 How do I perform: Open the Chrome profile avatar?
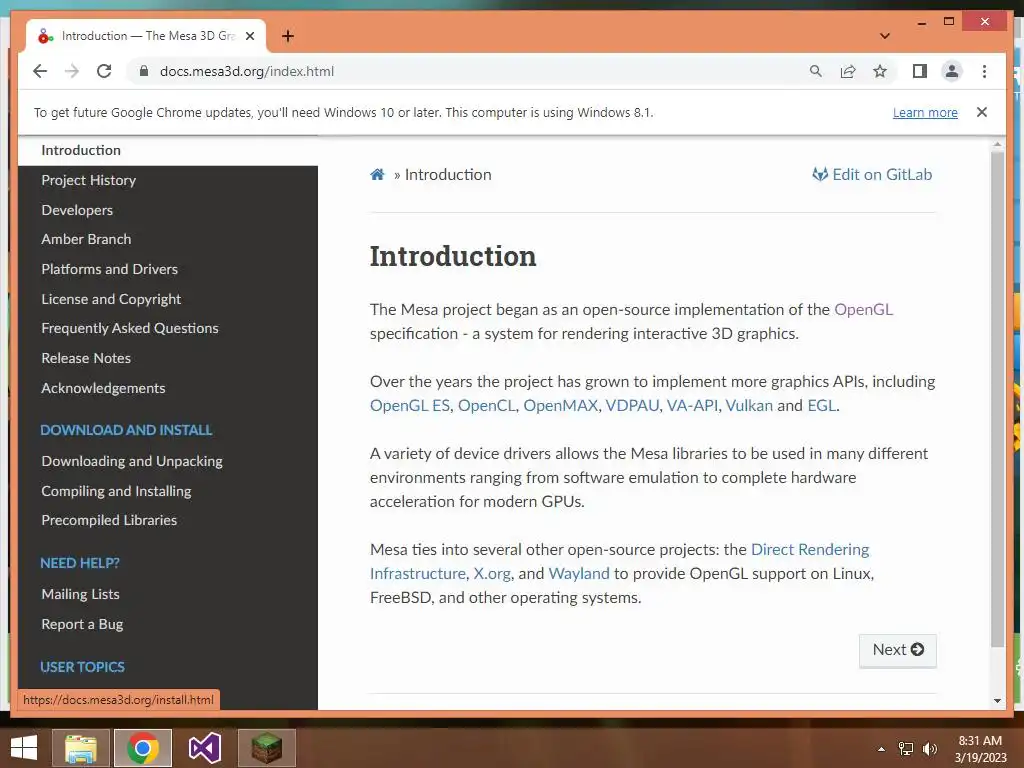(952, 71)
